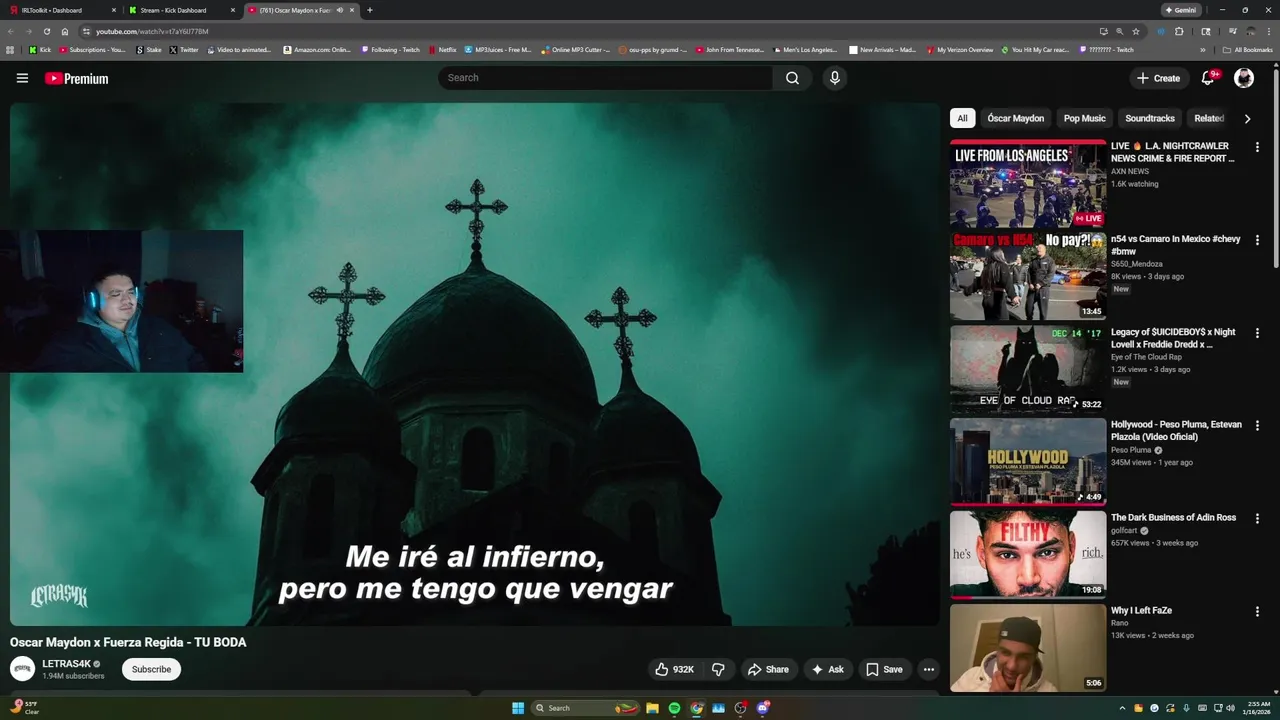
Task: Switch to Stream Kick Dashboard tab
Action: click(x=180, y=10)
